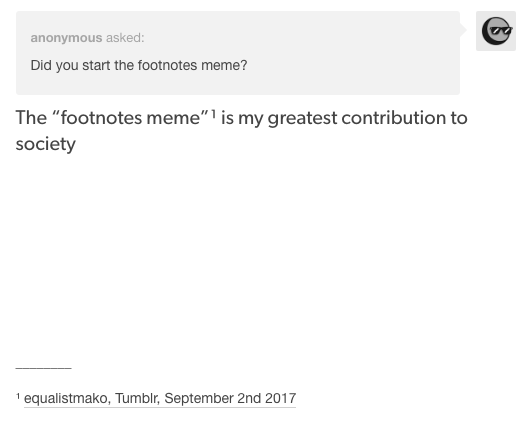Click the superscript 1 after footnotes meme
526x424 pixels.
(213, 114)
